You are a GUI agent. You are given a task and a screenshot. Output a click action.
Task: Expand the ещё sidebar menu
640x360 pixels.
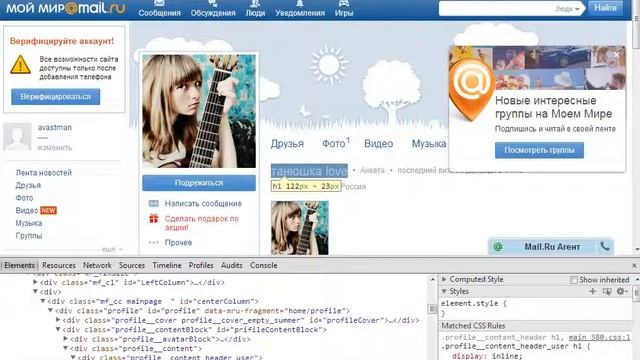coord(112,249)
